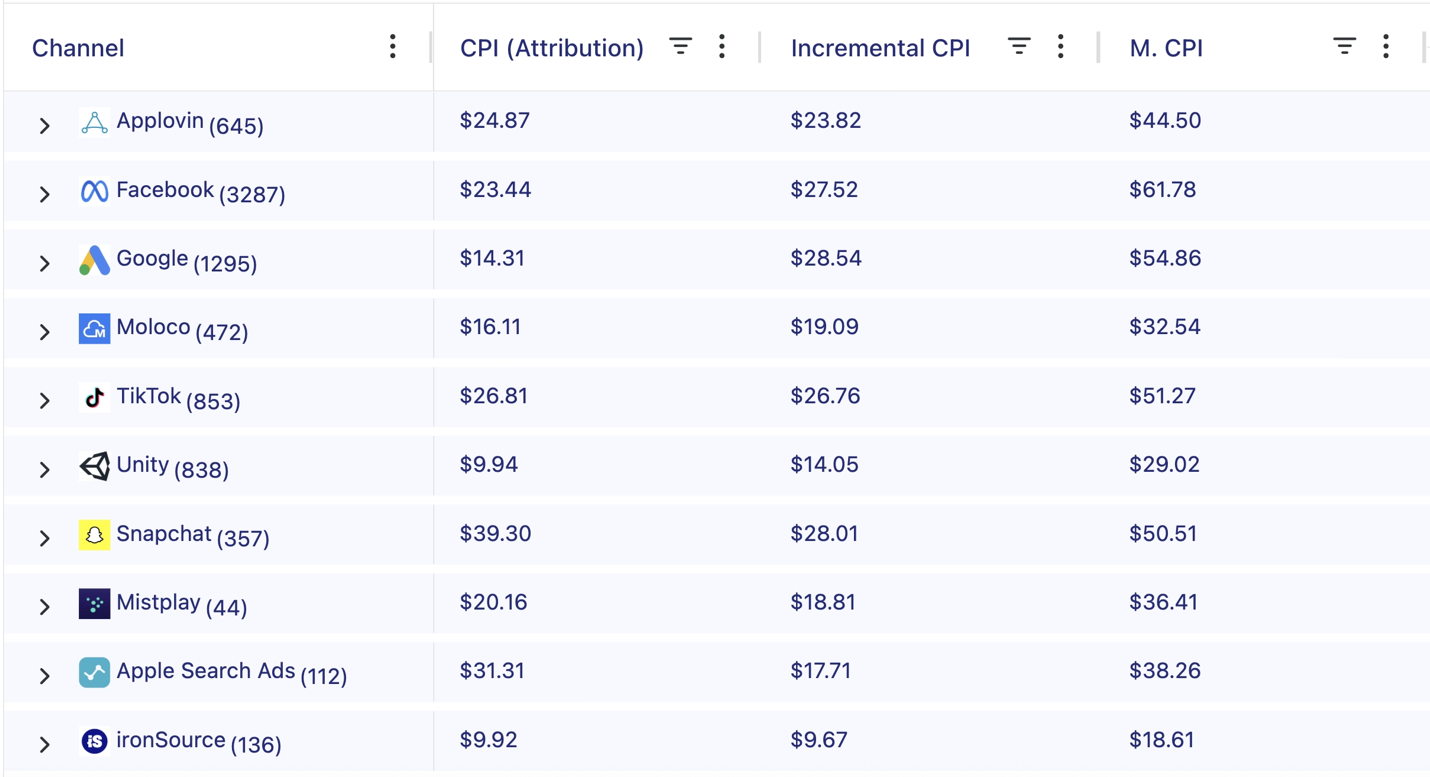Click the Google Ads logo icon
Viewport: 1430px width, 777px height.
tap(94, 260)
